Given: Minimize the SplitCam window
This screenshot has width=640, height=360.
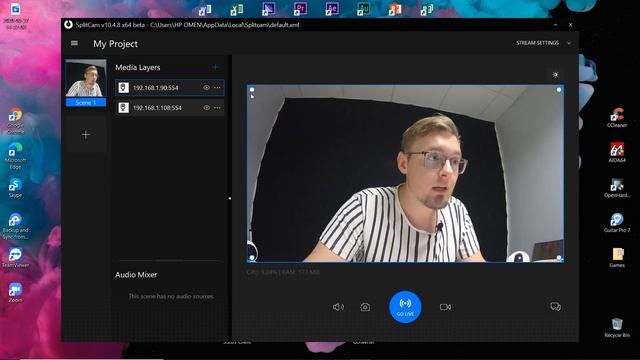Looking at the screenshot, I should click(x=556, y=25).
